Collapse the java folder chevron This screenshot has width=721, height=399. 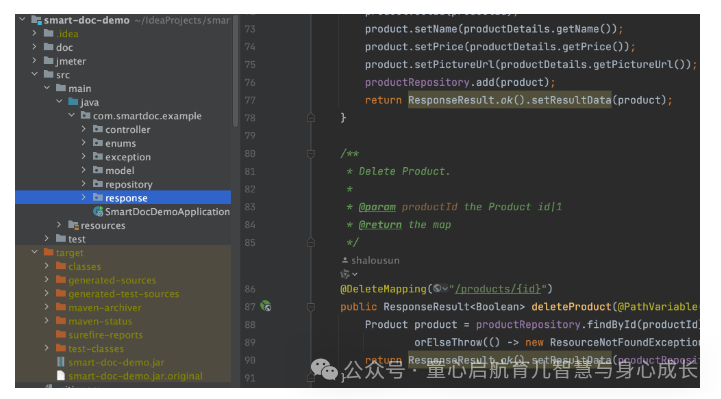(59, 102)
